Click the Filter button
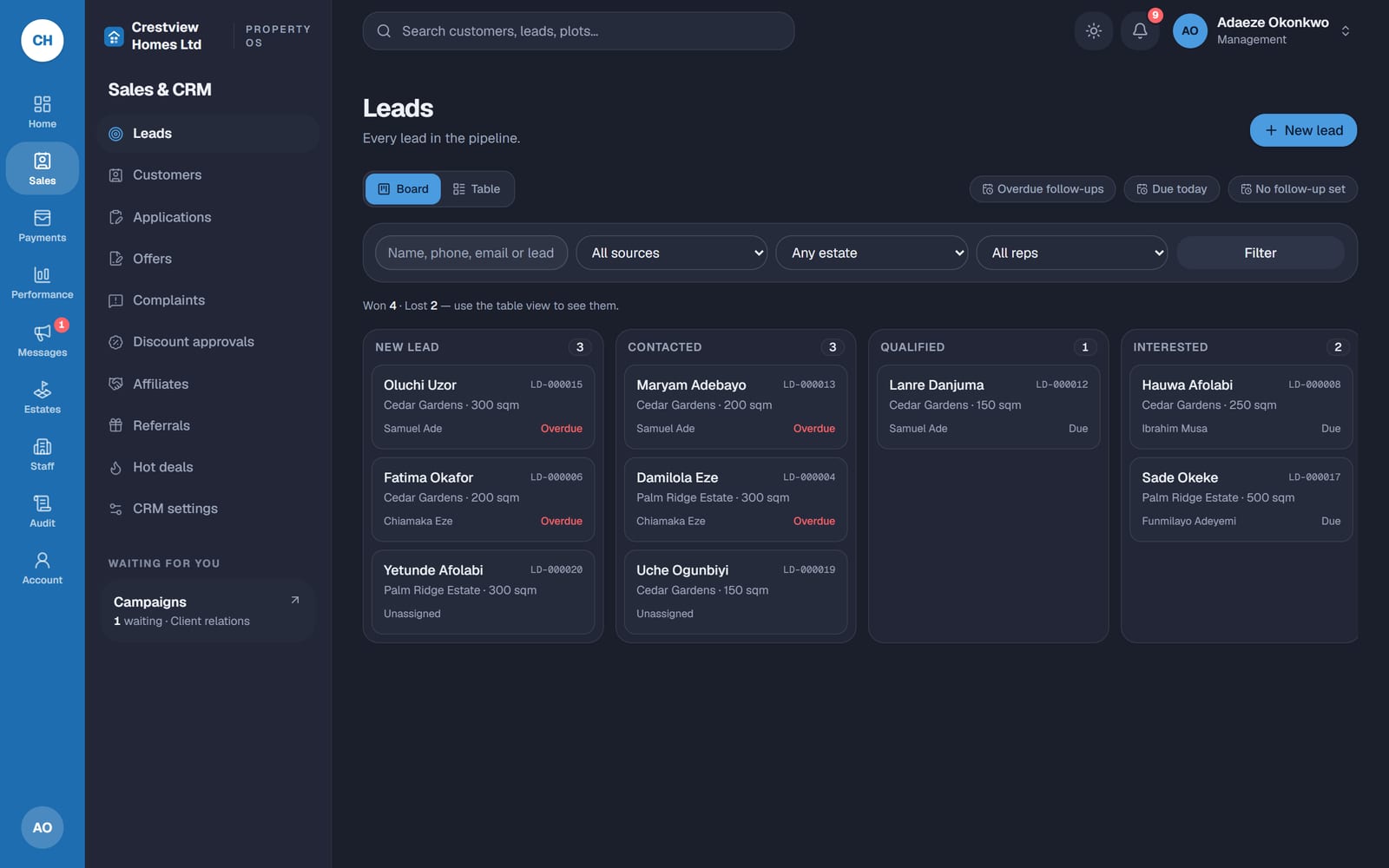Viewport: 1389px width, 868px height. 1261,253
